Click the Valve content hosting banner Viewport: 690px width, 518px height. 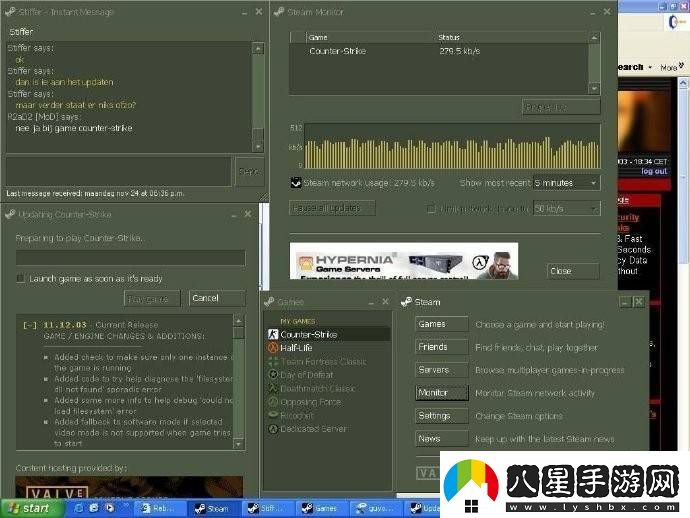click(x=129, y=487)
